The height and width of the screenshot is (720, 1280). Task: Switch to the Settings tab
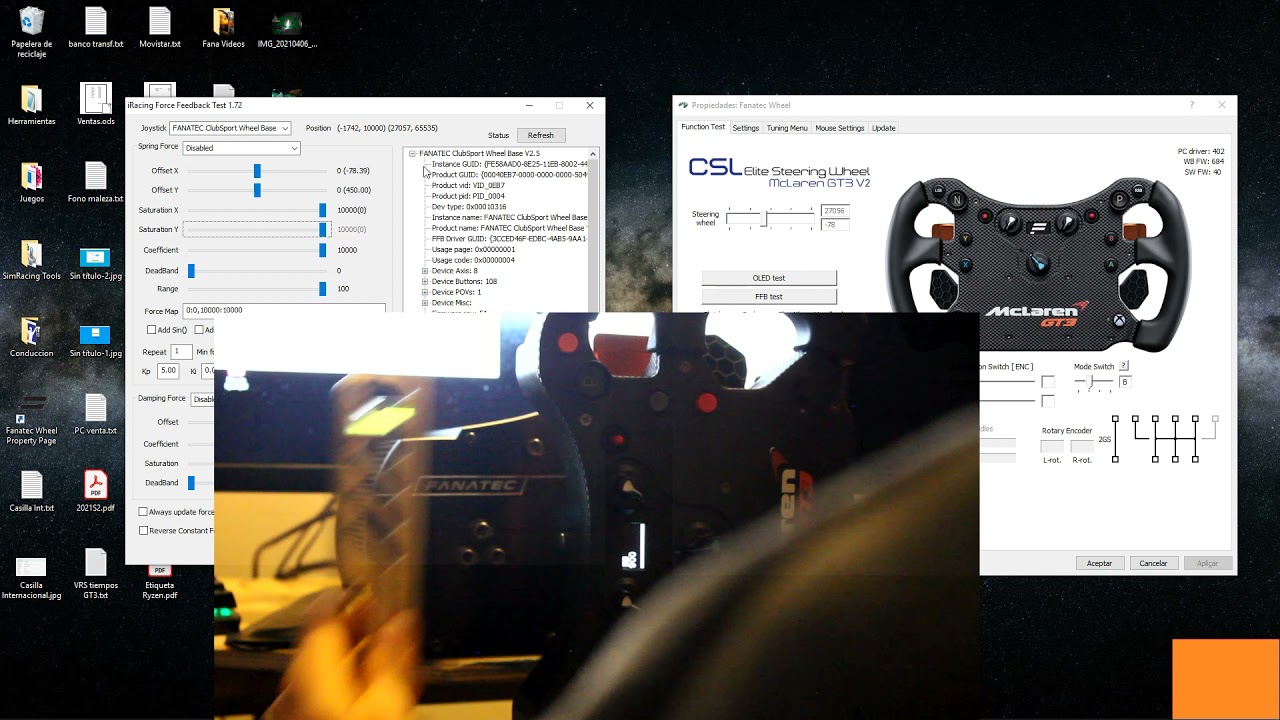(x=746, y=128)
